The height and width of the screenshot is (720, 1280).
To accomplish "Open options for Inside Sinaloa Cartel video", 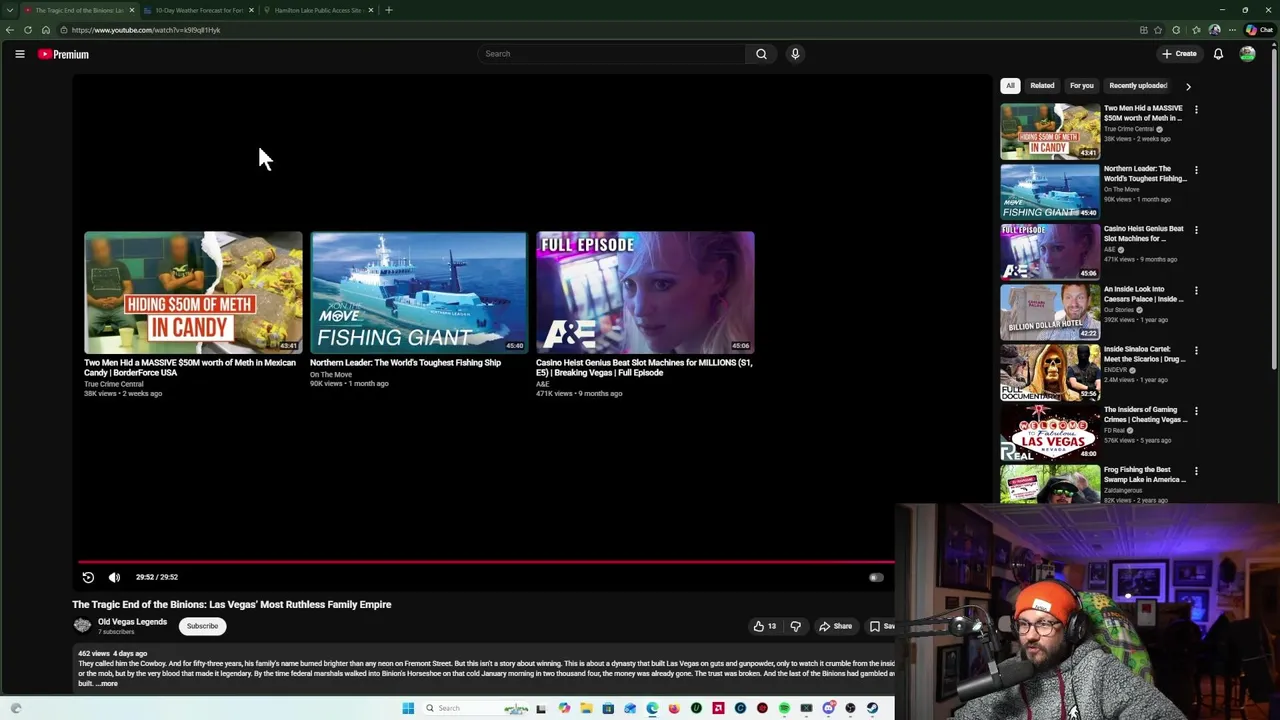I will pos(1196,350).
